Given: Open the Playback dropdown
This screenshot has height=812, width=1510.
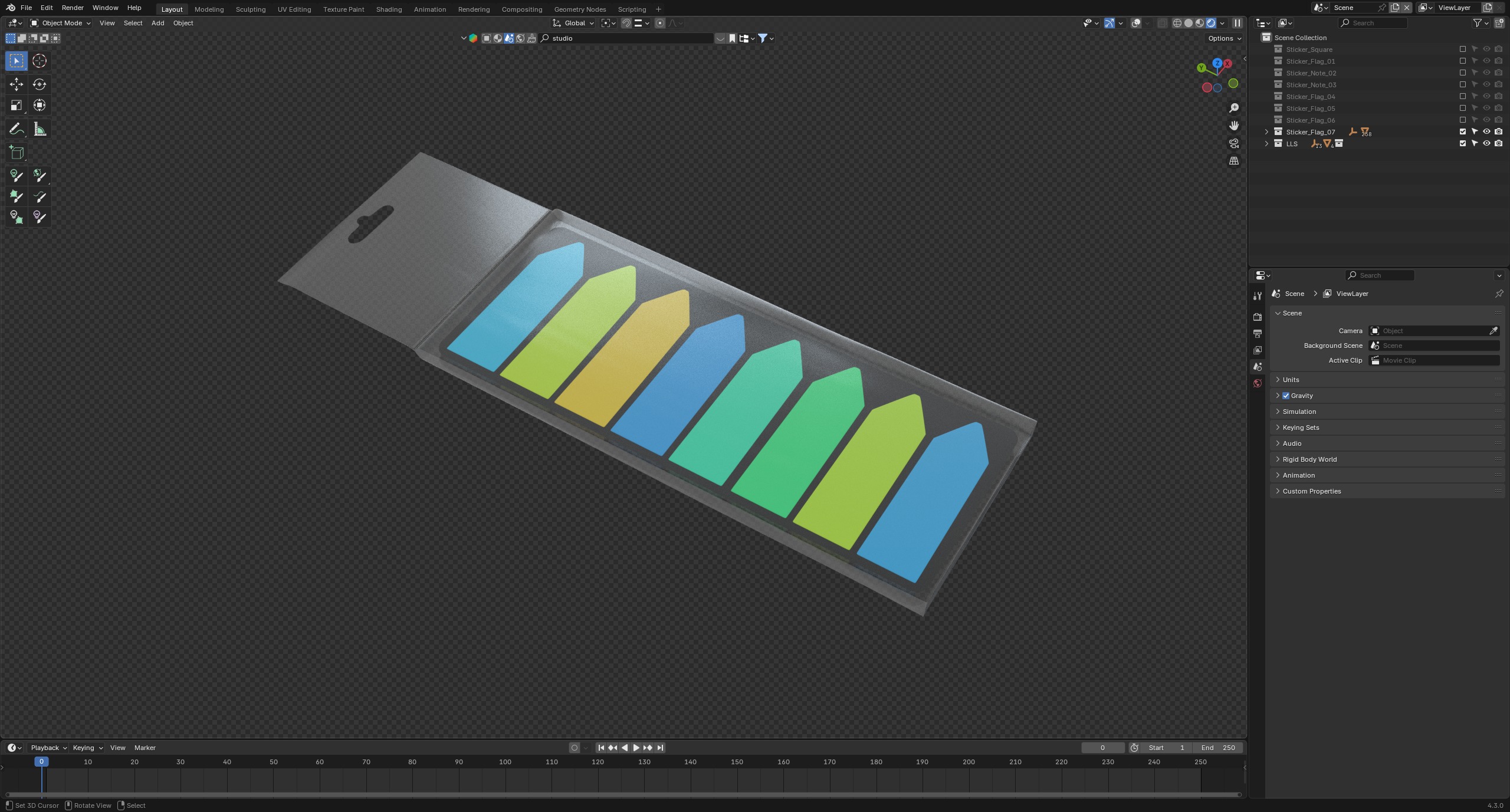Looking at the screenshot, I should click(48, 748).
